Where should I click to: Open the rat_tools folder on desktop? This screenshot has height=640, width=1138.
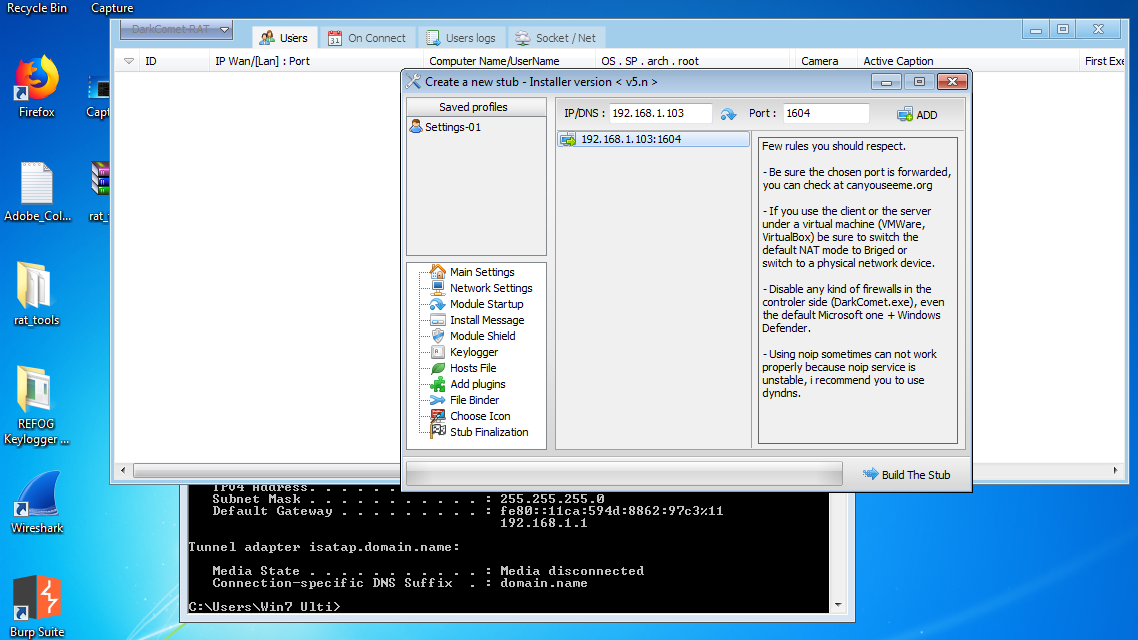click(36, 294)
